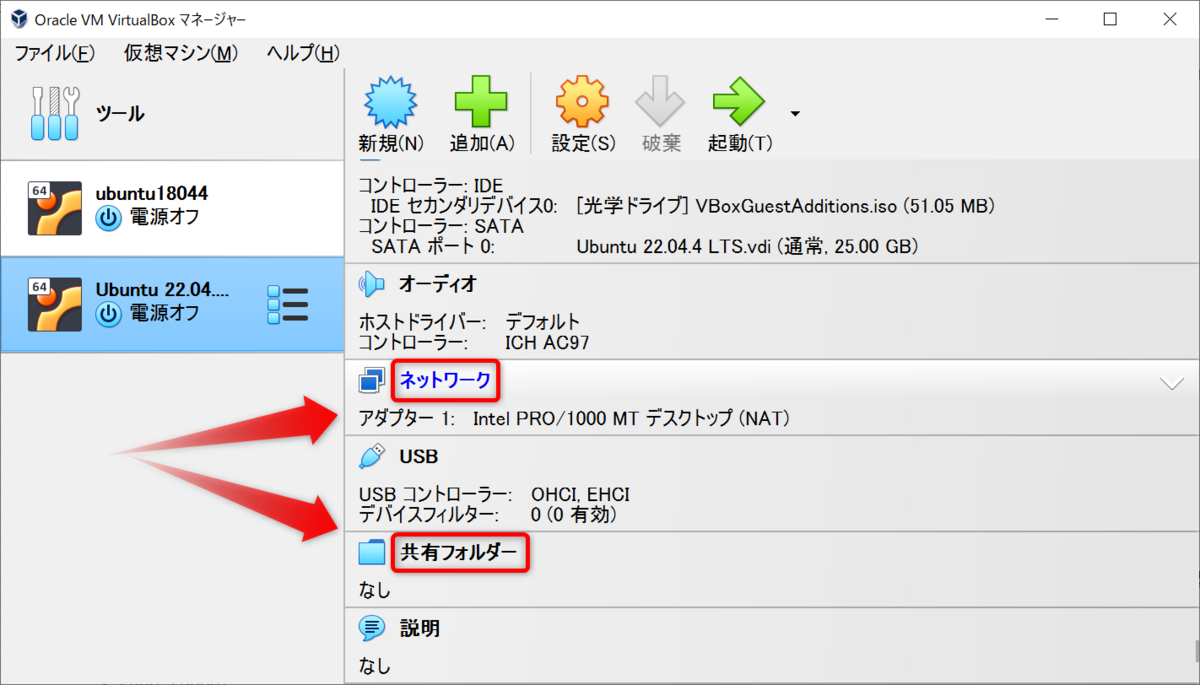Open dropdown arrow next to 起動 button
The image size is (1200, 685).
tap(795, 114)
